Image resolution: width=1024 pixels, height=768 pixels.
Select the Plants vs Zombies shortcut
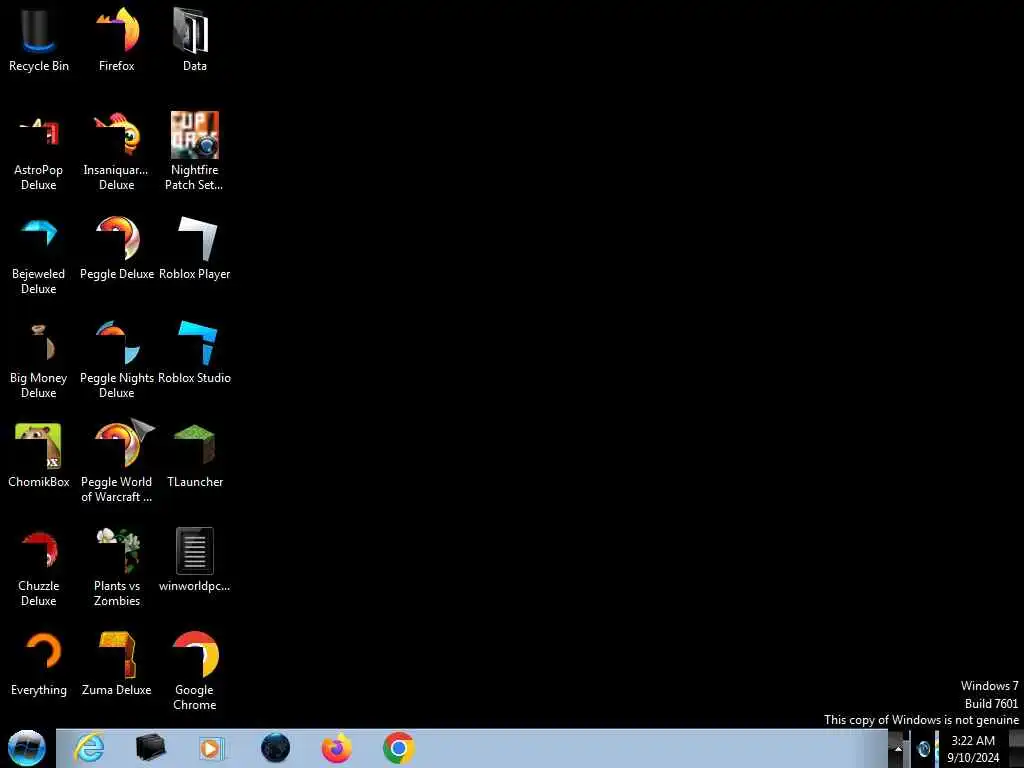coord(117,567)
